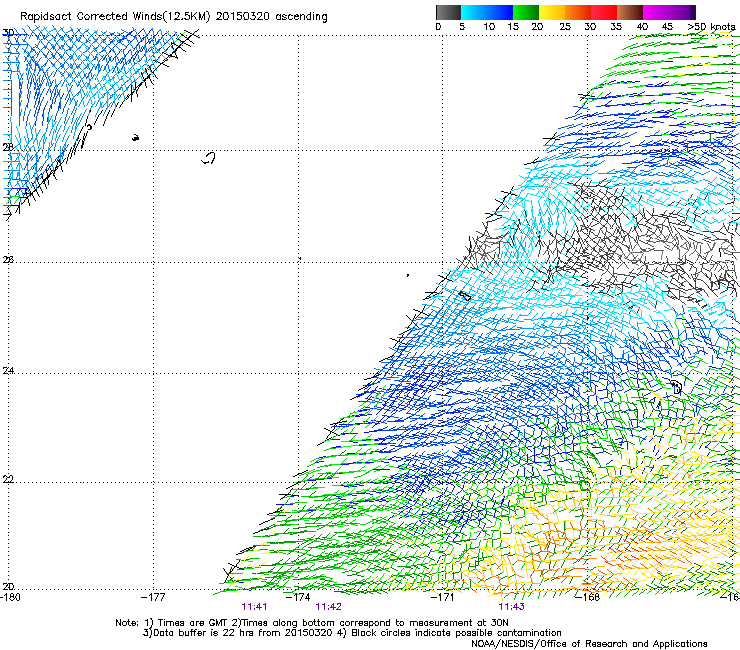
Task: Click the longitude label '-171'
Action: pyautogui.click(x=443, y=597)
